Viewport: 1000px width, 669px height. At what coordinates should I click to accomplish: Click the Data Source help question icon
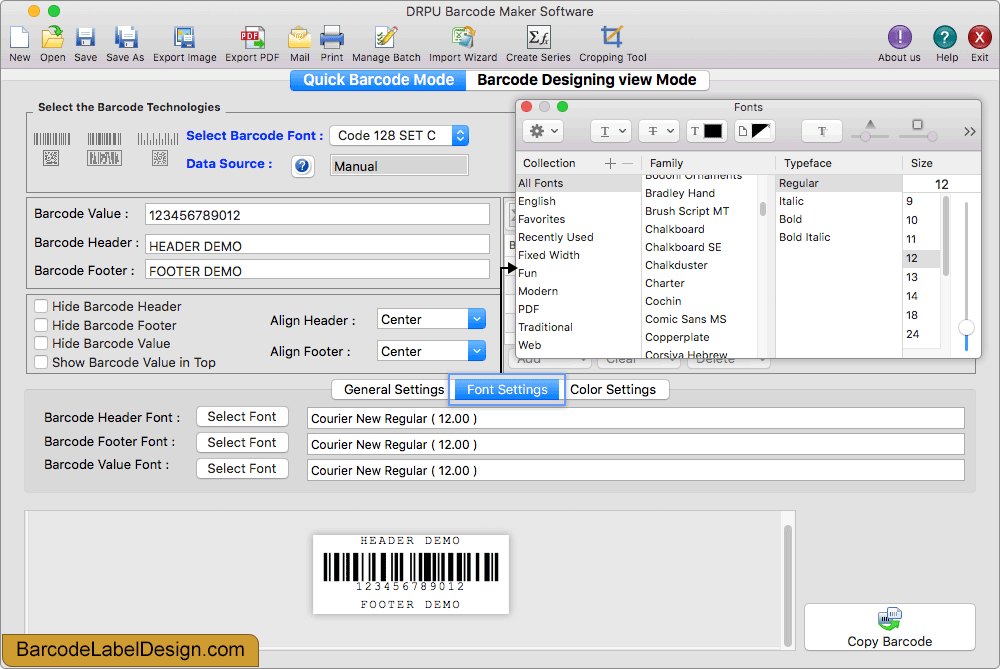[x=302, y=166]
